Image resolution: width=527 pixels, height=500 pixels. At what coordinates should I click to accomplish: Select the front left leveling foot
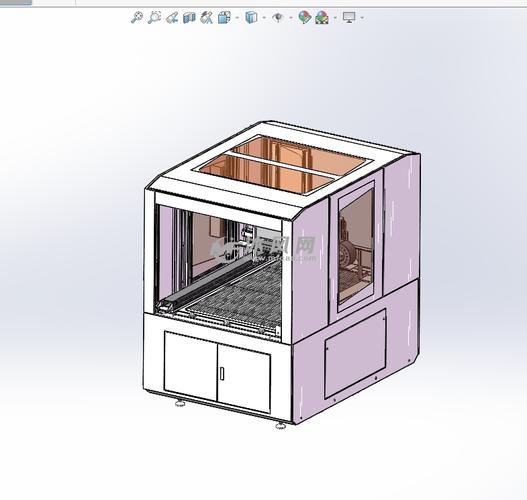[180, 403]
